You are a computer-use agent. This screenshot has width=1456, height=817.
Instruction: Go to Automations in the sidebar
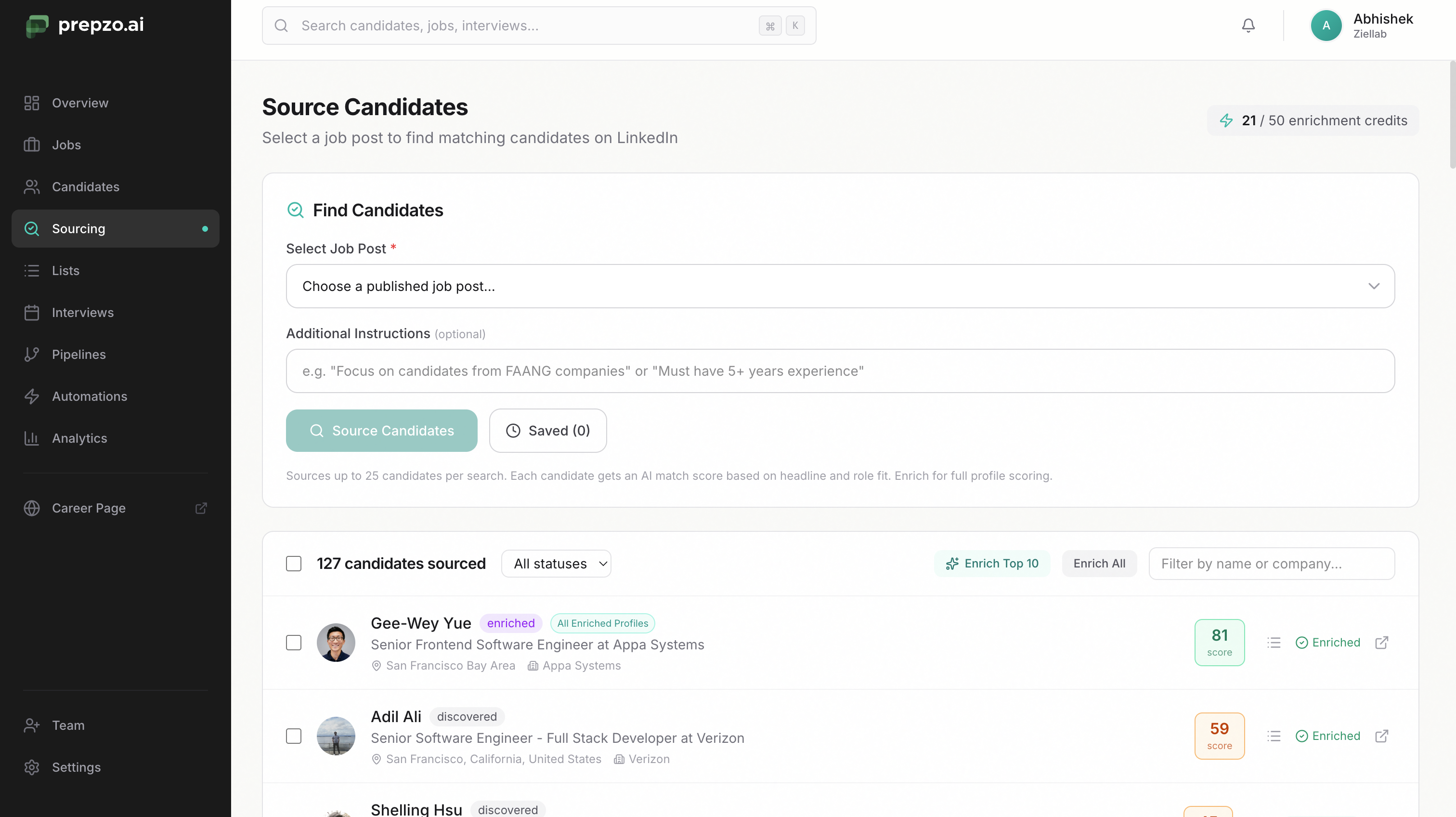[89, 396]
